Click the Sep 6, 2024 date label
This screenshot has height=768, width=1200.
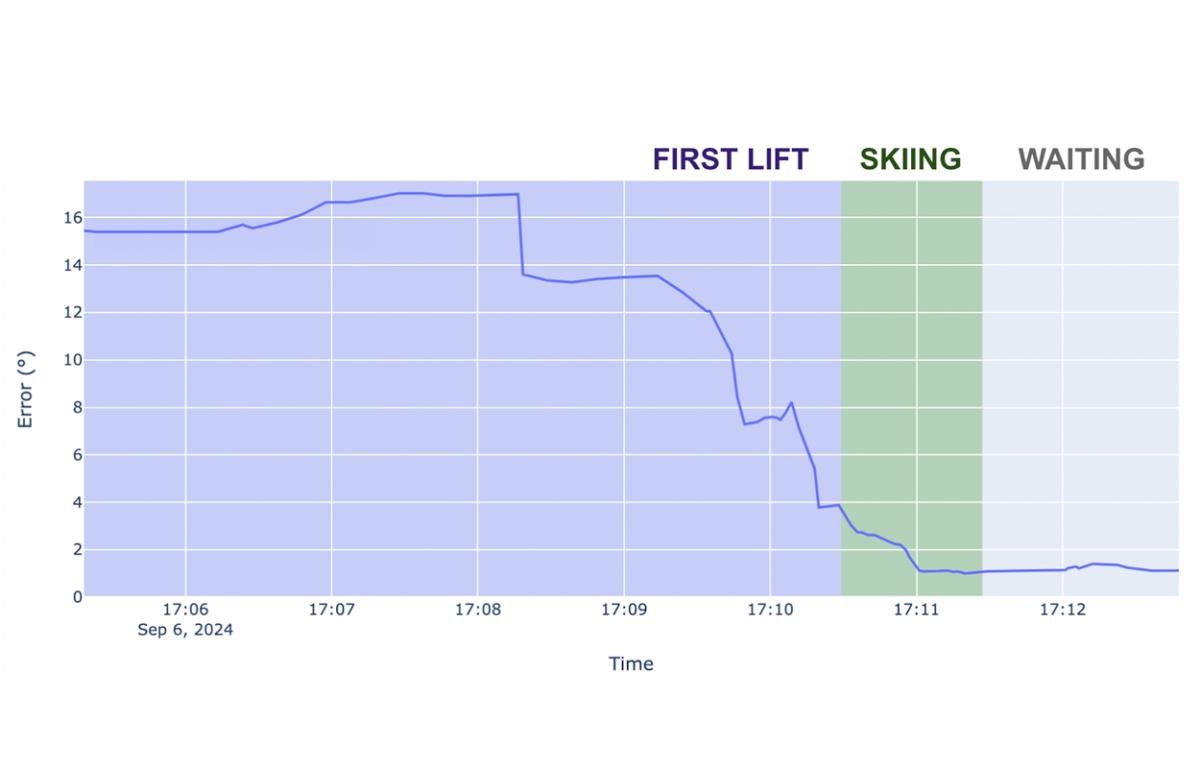click(185, 631)
